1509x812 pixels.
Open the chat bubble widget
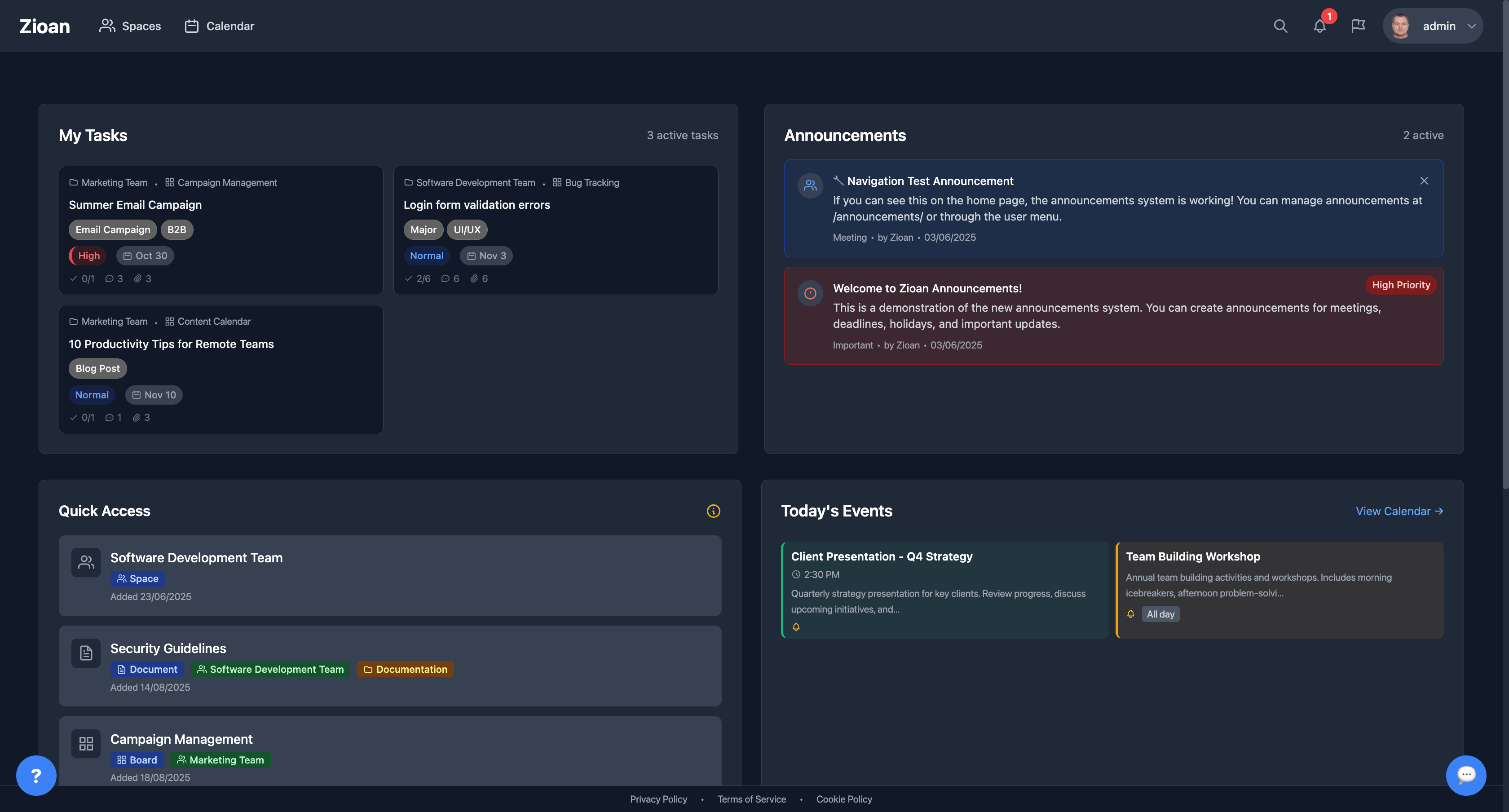click(x=1465, y=776)
